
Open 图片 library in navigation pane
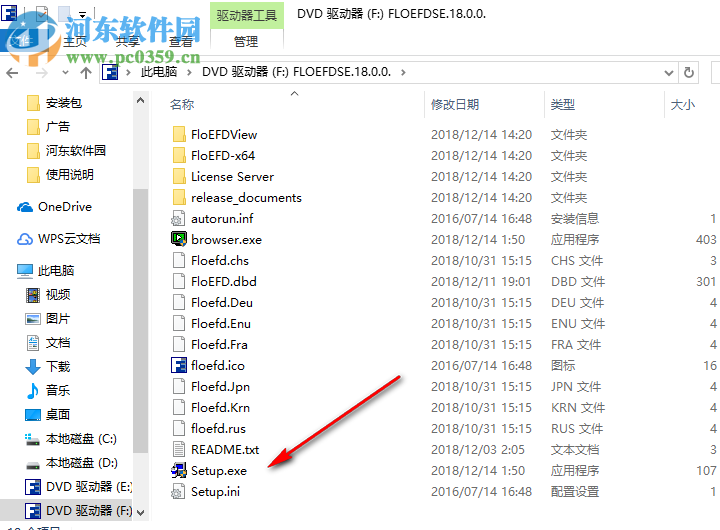coord(58,318)
